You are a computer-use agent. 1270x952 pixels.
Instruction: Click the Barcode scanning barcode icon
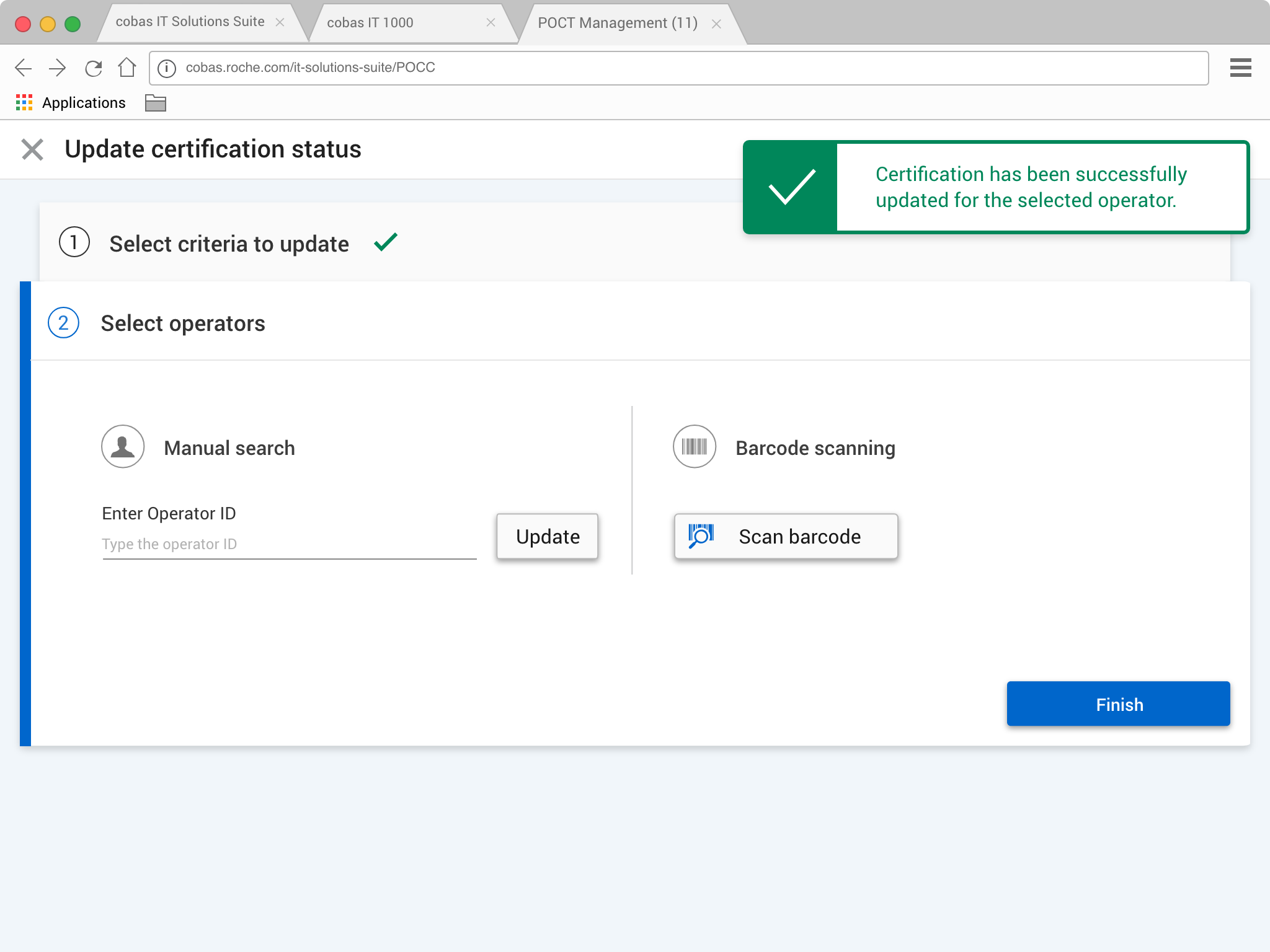click(694, 446)
